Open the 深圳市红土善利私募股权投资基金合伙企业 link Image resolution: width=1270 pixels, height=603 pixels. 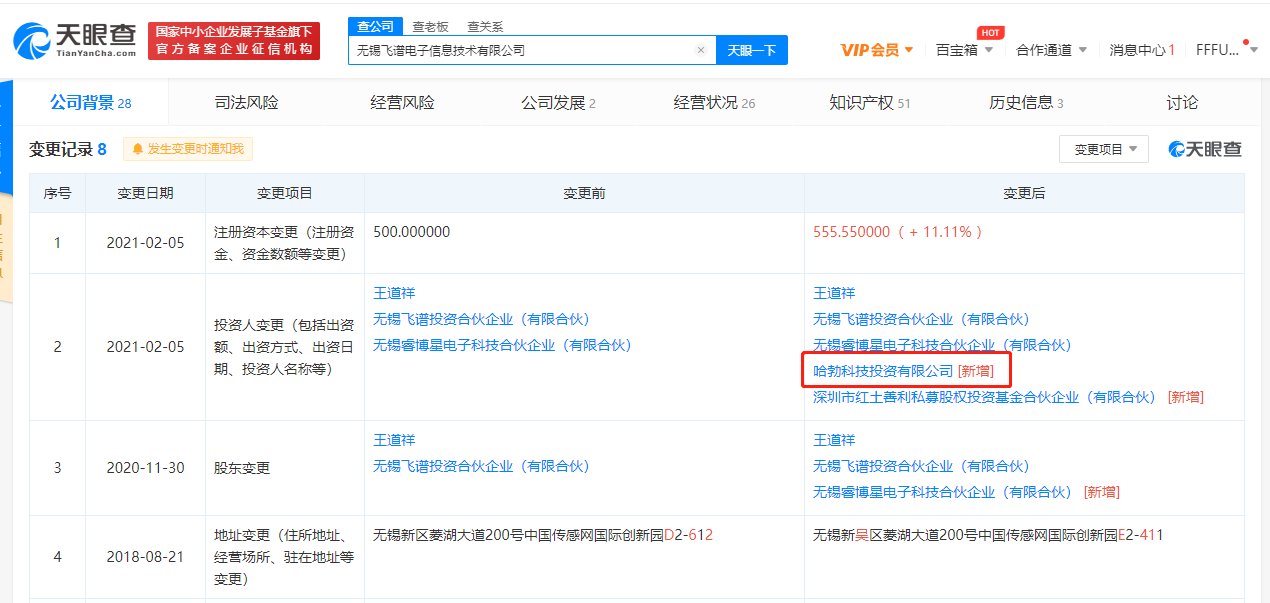[985, 397]
